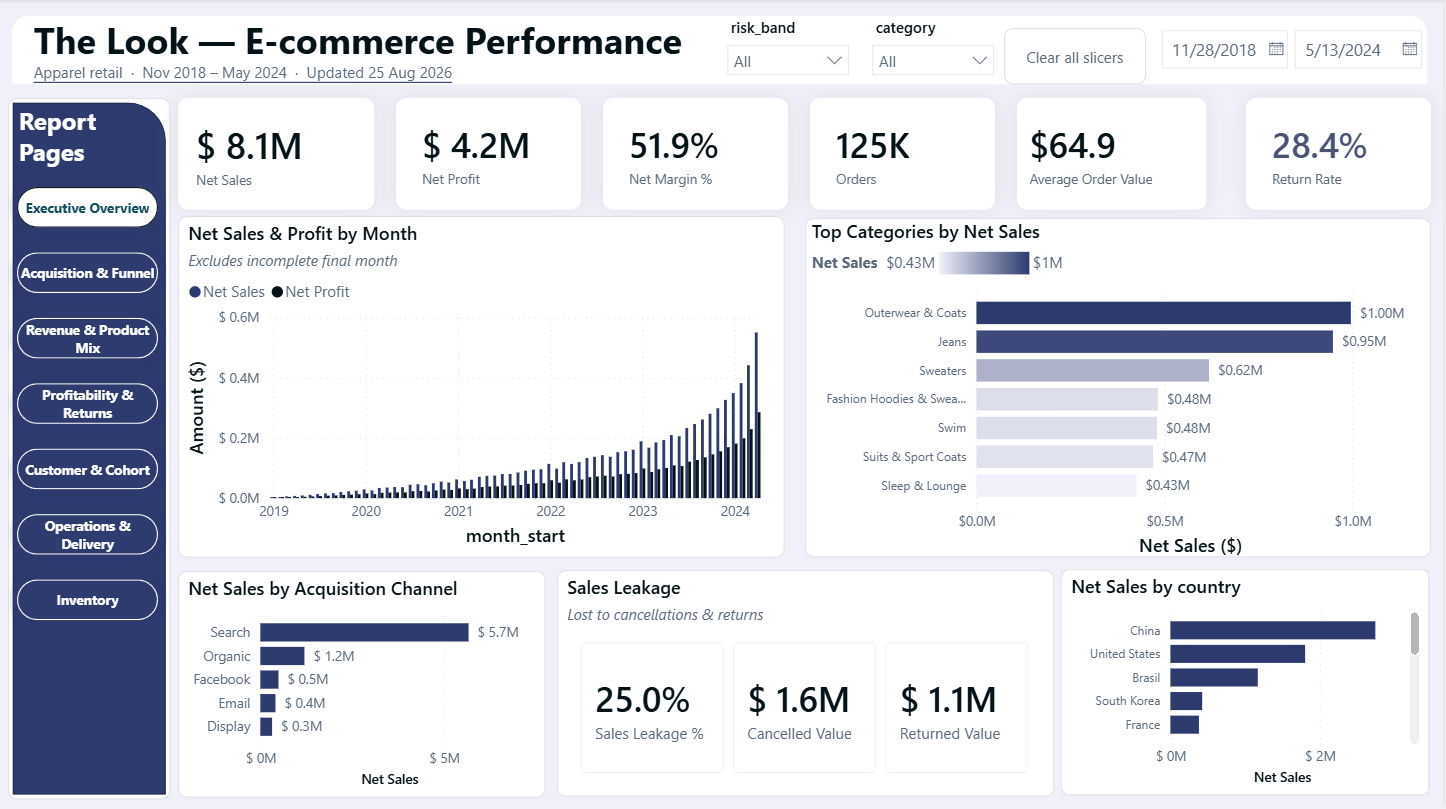Select the Inventory page button
The height and width of the screenshot is (809, 1446).
[88, 600]
